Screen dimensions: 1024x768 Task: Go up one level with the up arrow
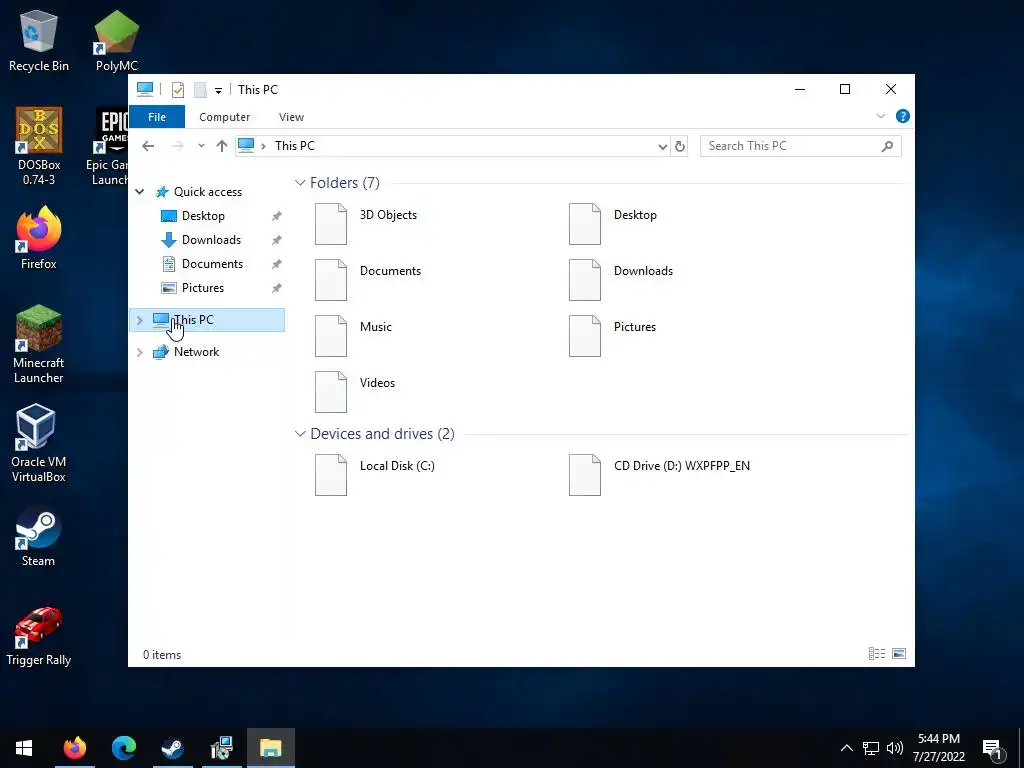coord(222,146)
